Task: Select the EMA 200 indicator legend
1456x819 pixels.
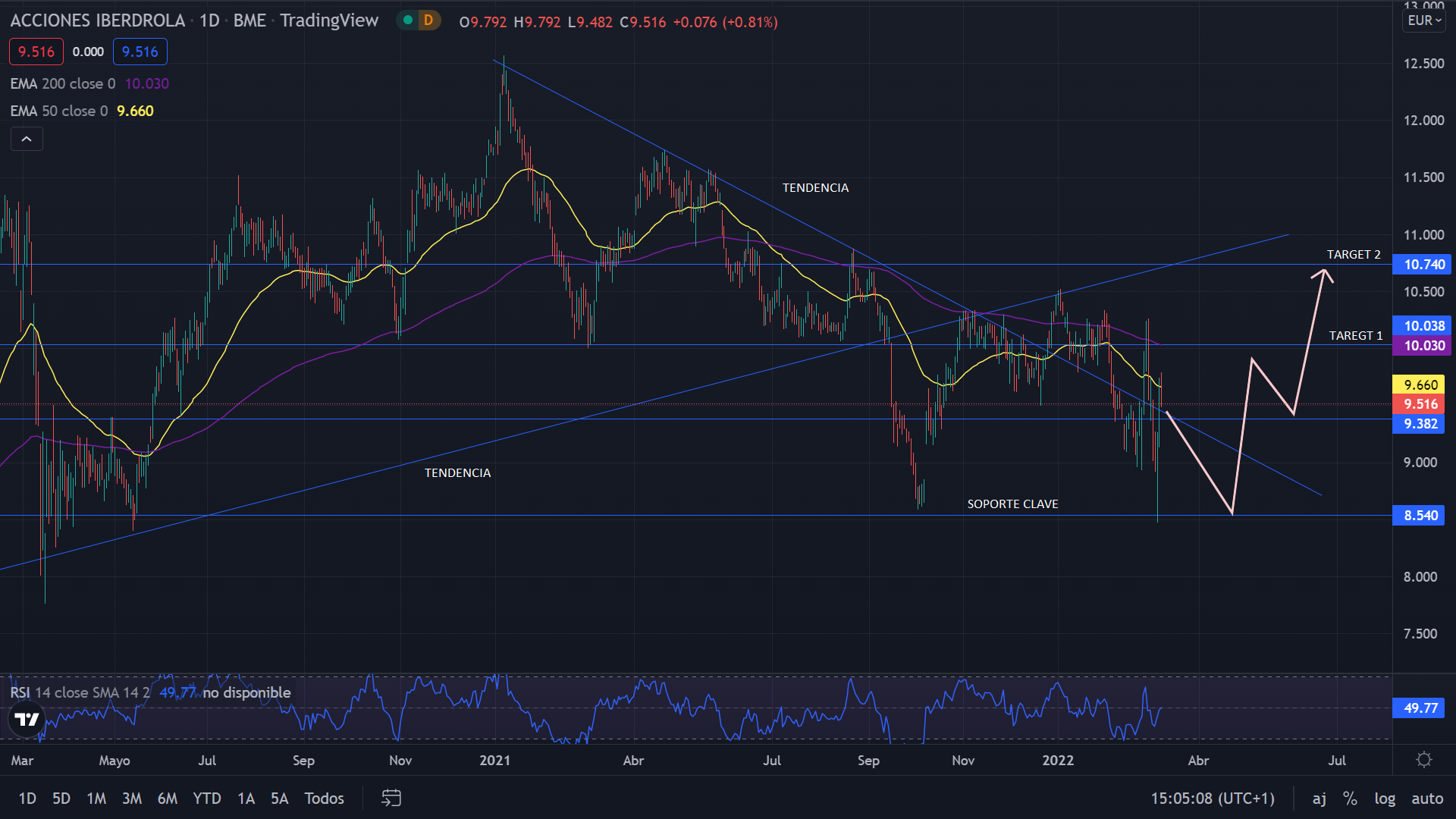Action: (x=63, y=83)
